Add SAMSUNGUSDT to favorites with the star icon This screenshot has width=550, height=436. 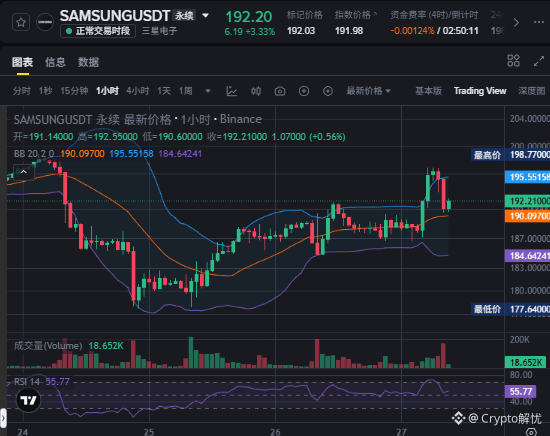[21, 23]
